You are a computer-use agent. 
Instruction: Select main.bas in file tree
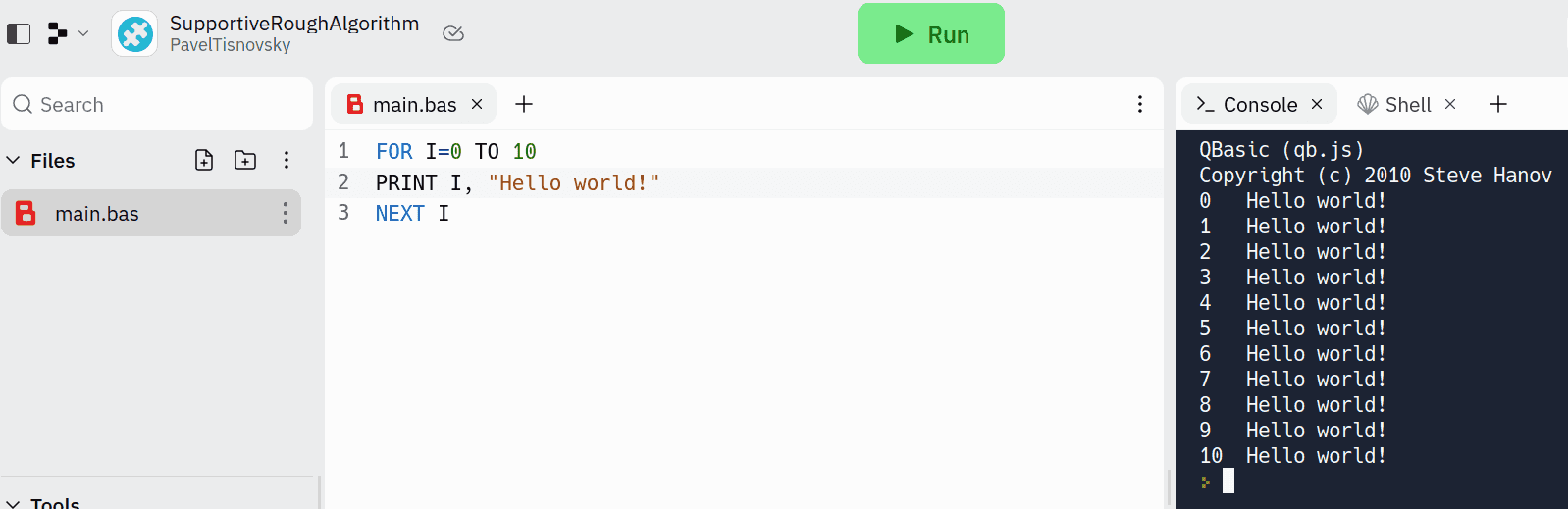[96, 214]
